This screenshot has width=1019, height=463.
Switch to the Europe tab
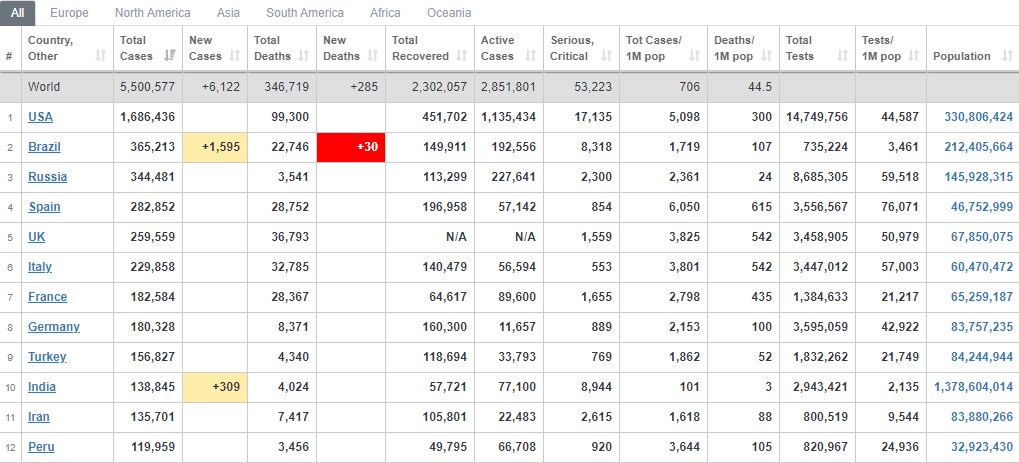click(69, 12)
